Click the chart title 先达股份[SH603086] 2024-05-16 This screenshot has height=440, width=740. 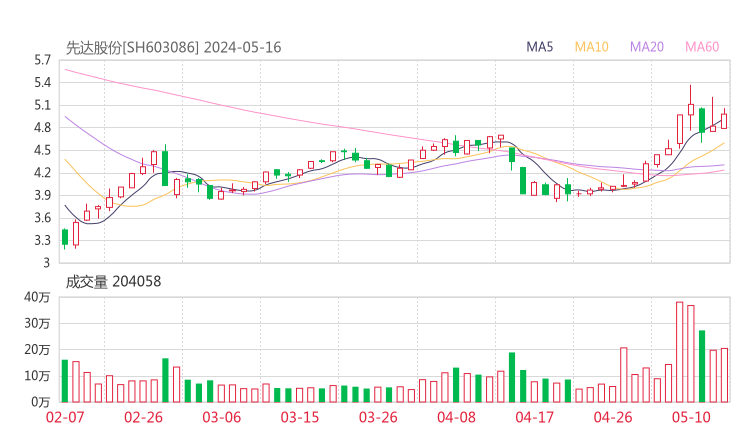coord(173,48)
